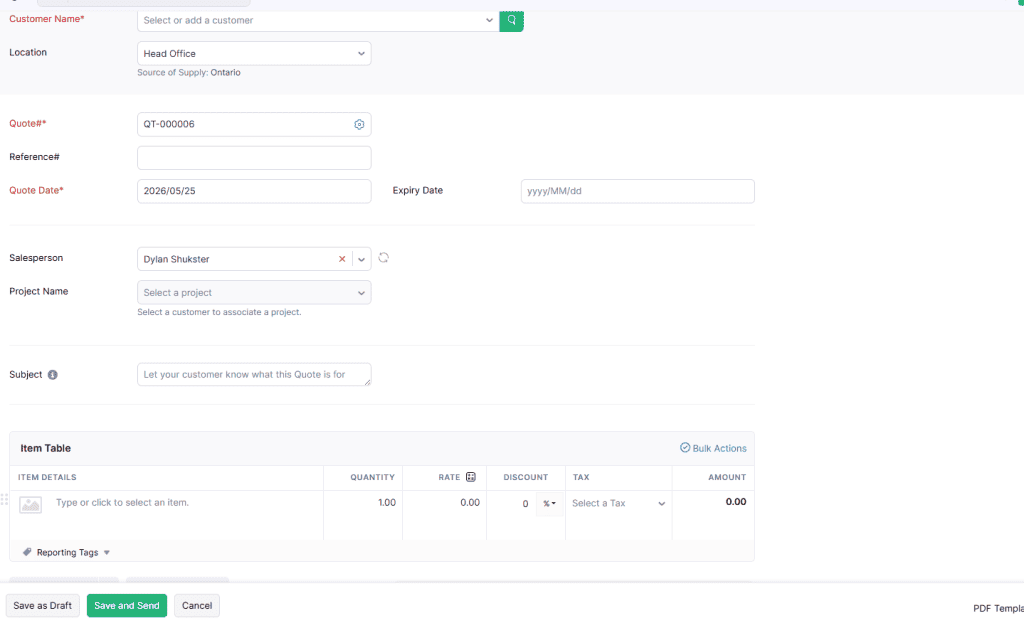Click the item image placeholder thumbnail

31,505
